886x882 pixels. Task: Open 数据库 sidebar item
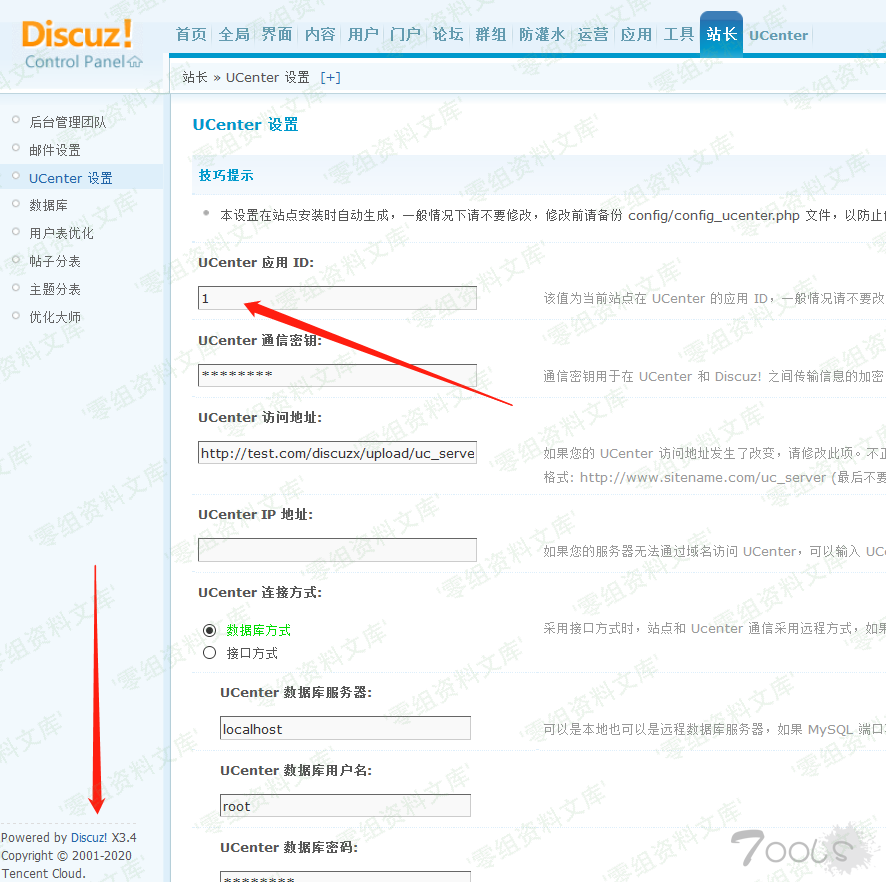(48, 205)
